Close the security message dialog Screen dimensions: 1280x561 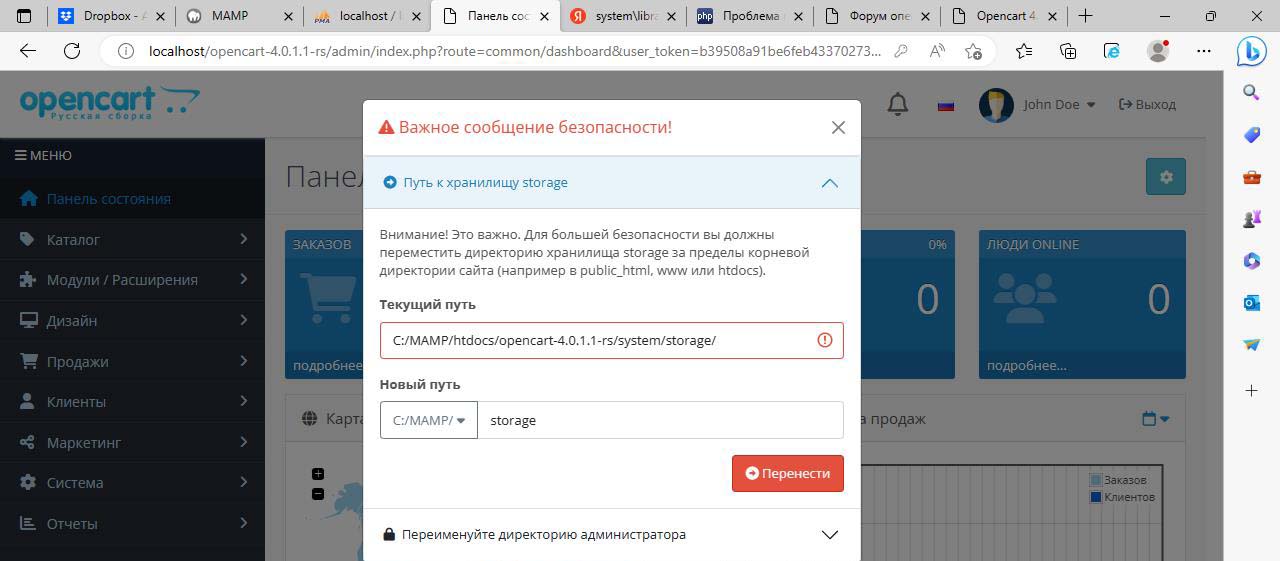pyautogui.click(x=838, y=127)
